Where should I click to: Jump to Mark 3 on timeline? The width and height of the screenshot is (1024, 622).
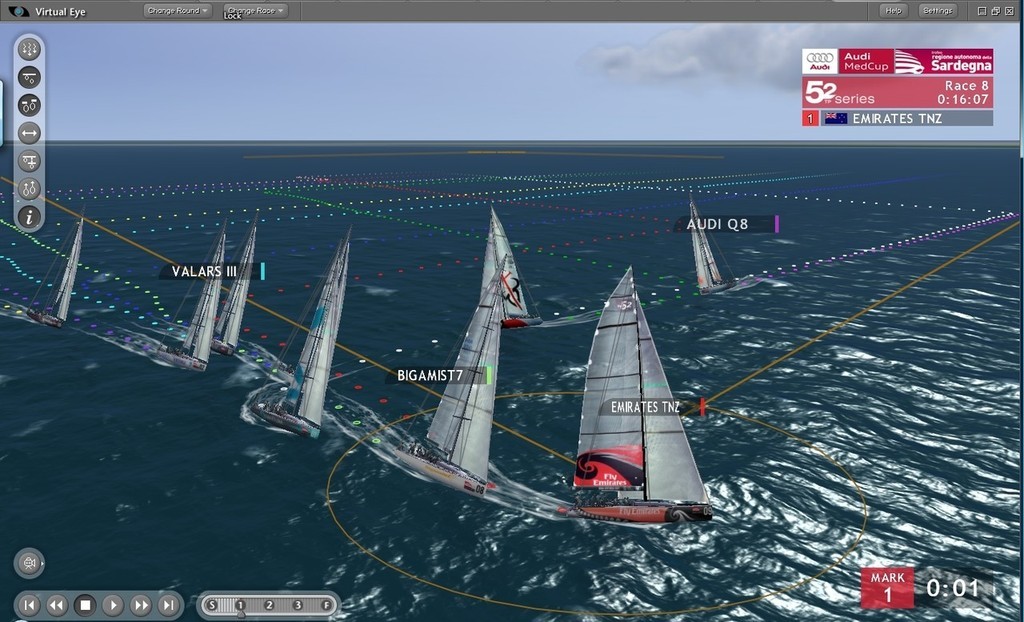(298, 605)
